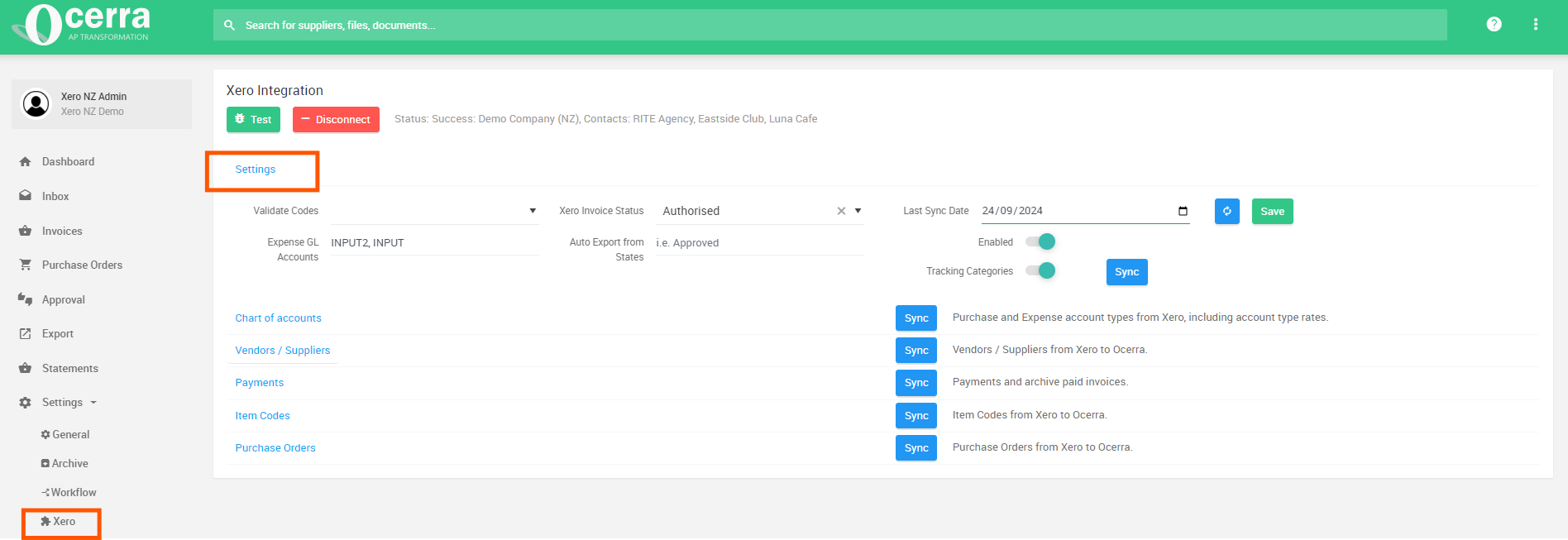Click the Purchase Orders cart icon
Screen dimensions: 1568x540
(x=25, y=265)
